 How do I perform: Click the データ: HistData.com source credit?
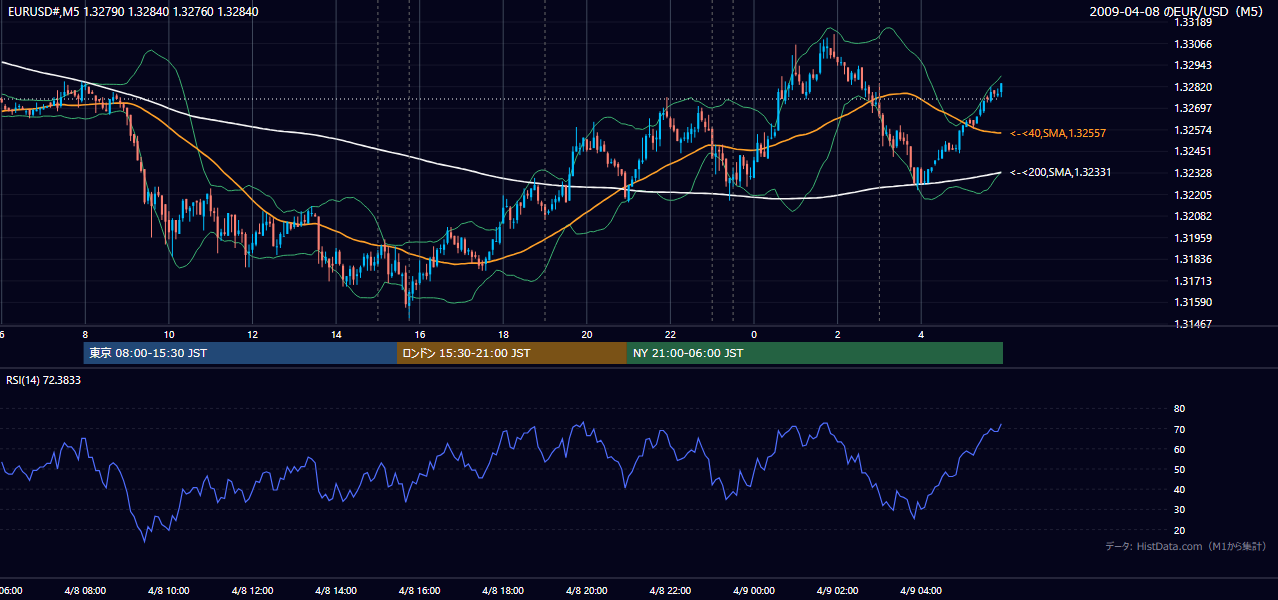click(1186, 546)
